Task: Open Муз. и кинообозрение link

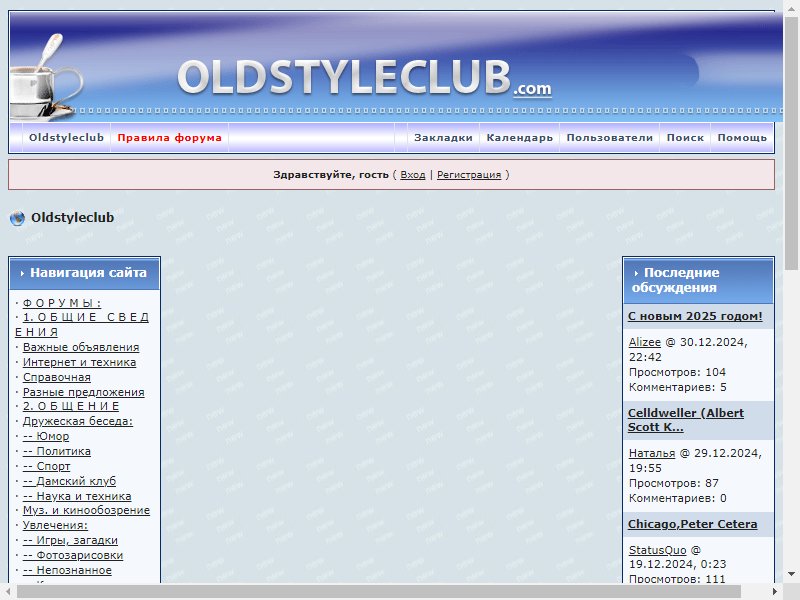Action: pyautogui.click(x=86, y=510)
